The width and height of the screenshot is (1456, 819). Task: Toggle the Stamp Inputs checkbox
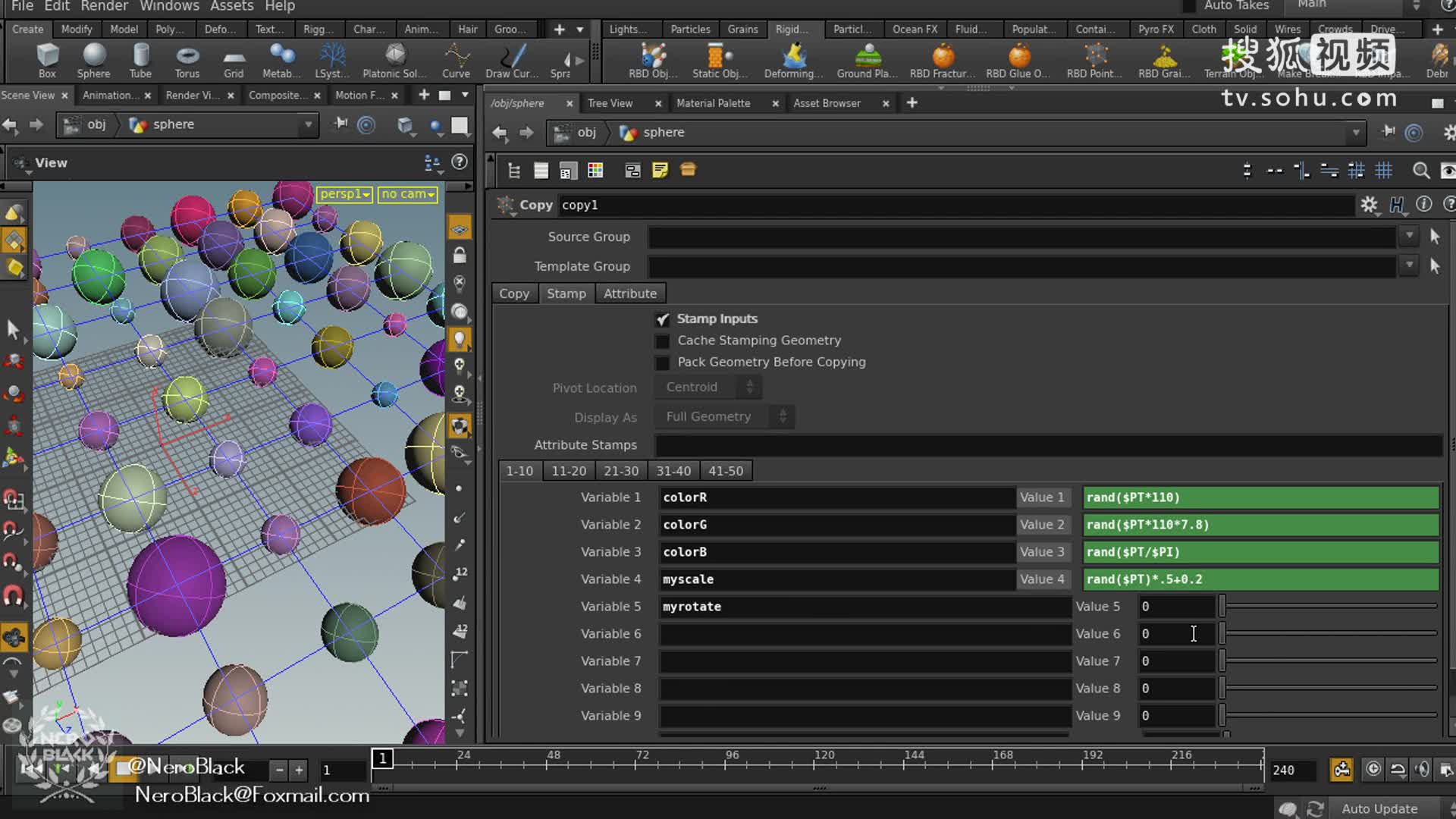pyautogui.click(x=662, y=318)
